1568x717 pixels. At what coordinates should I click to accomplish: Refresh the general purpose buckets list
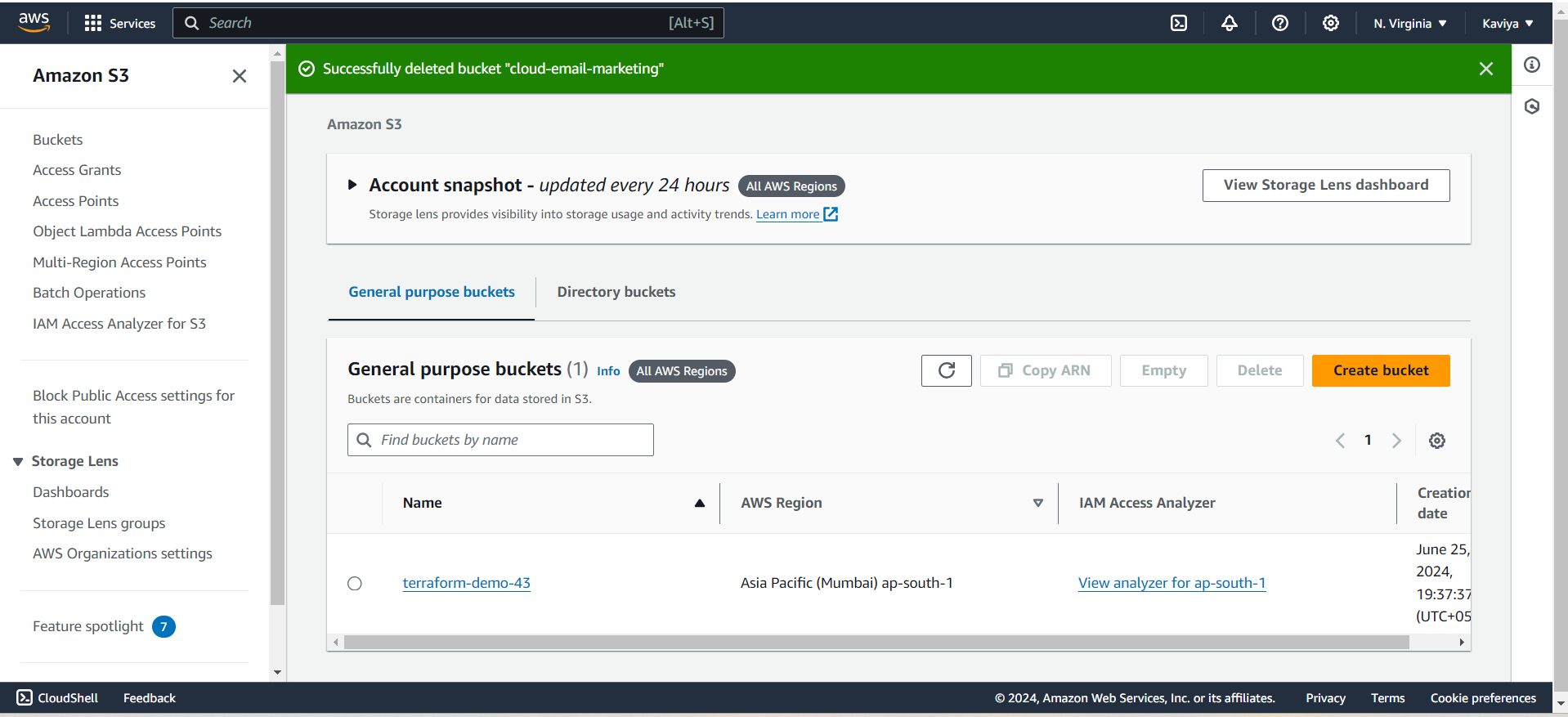coord(947,370)
